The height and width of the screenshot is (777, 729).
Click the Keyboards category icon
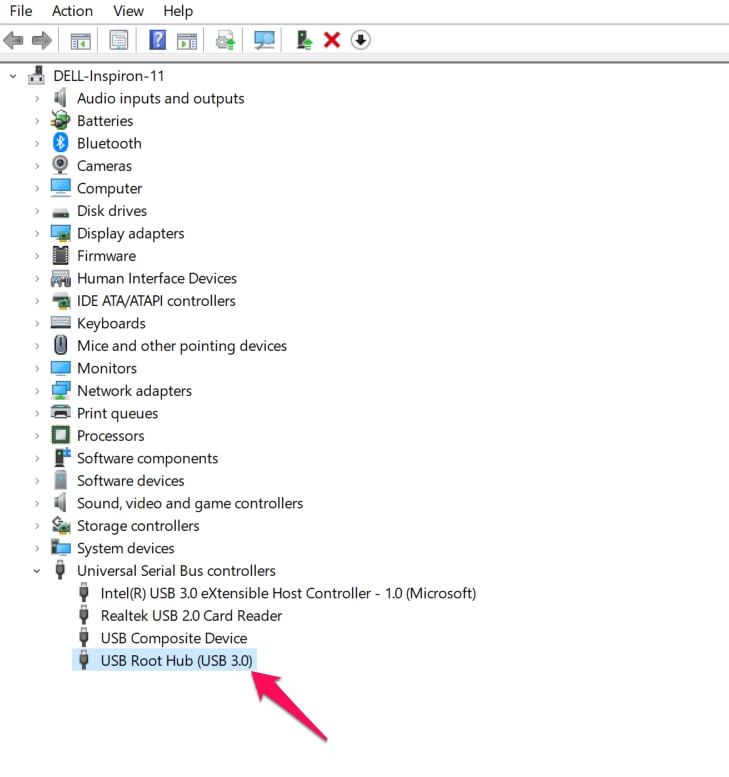click(60, 323)
